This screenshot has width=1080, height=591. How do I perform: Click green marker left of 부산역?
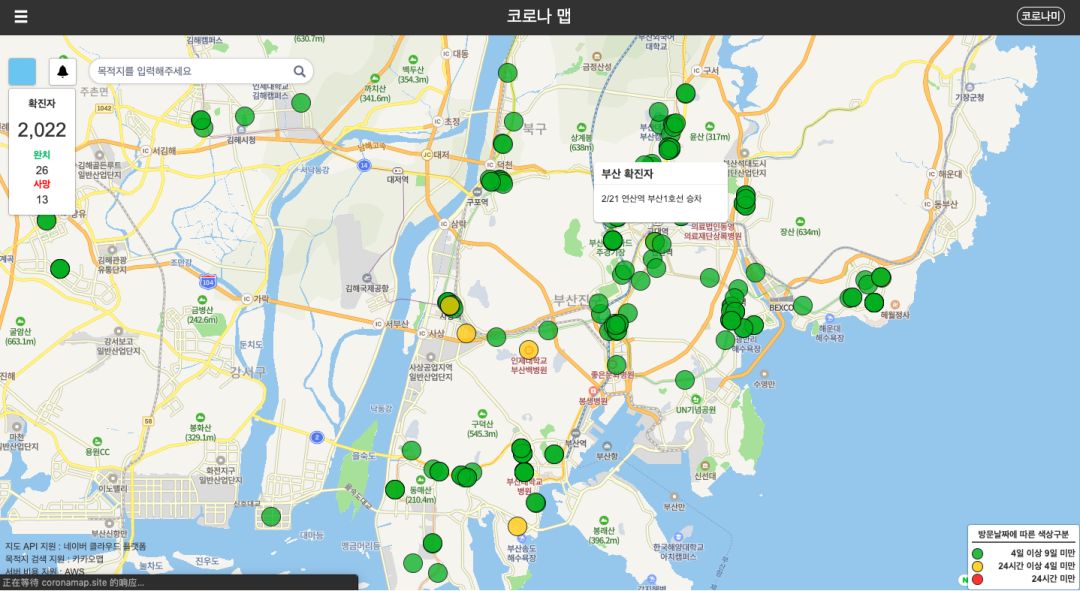[554, 454]
